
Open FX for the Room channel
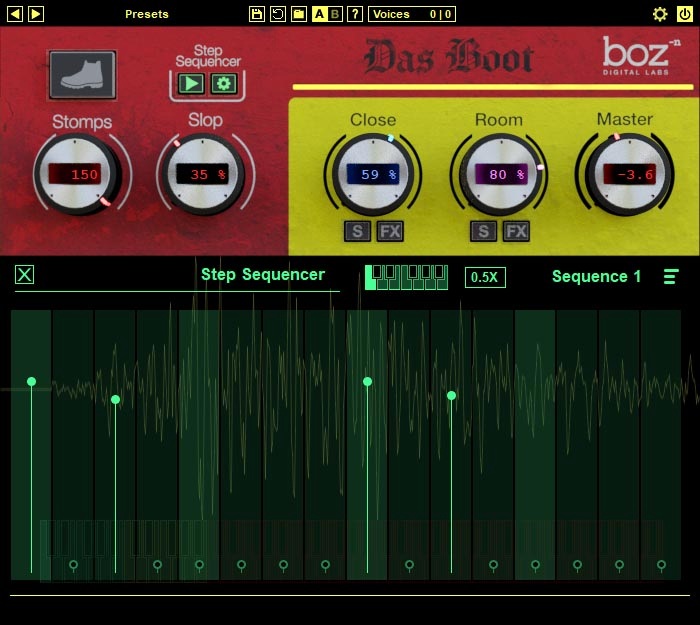pos(516,231)
